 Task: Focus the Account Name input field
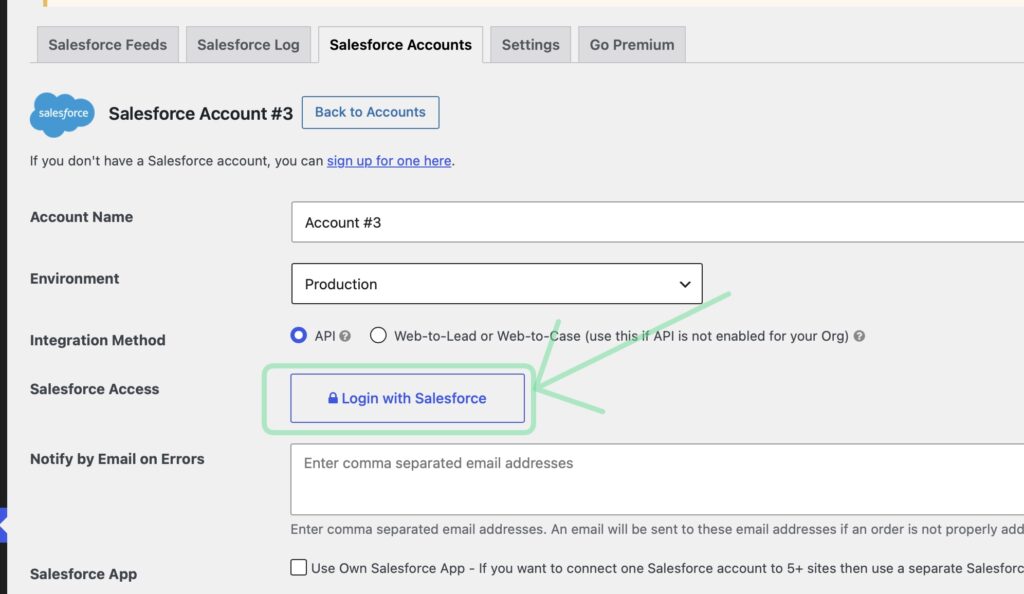pos(658,222)
